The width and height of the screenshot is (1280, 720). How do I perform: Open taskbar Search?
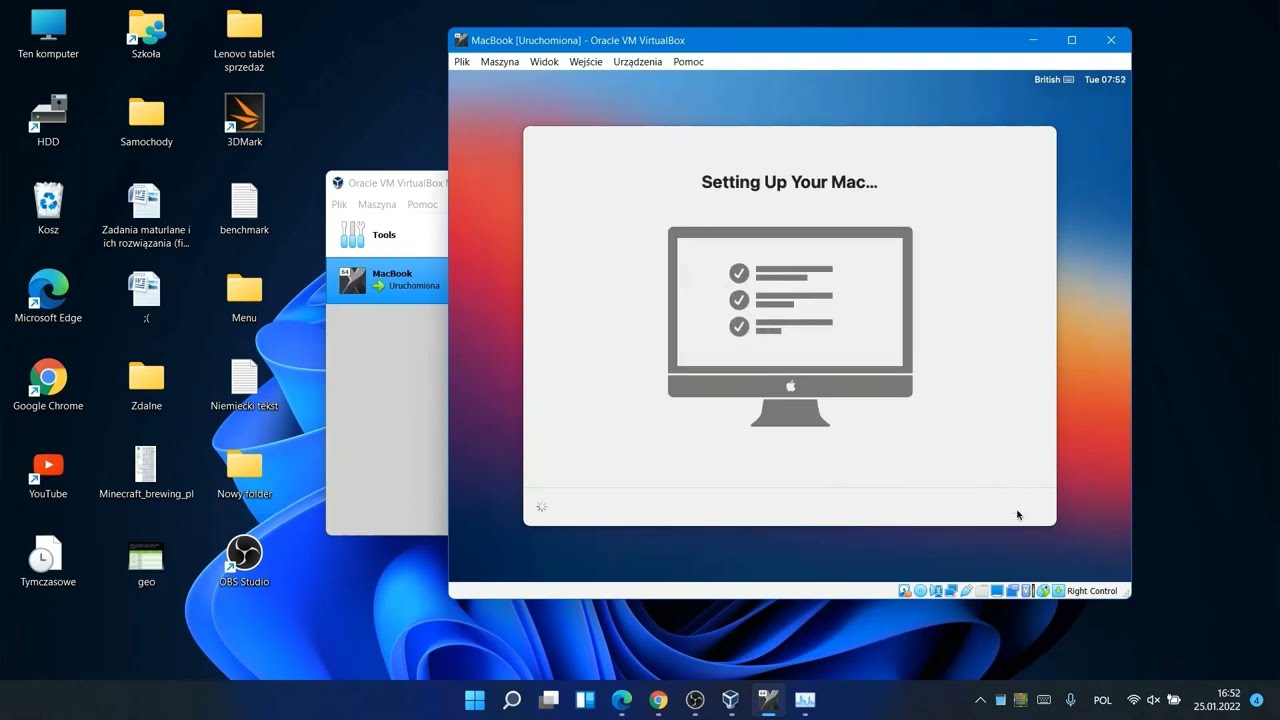pos(512,700)
